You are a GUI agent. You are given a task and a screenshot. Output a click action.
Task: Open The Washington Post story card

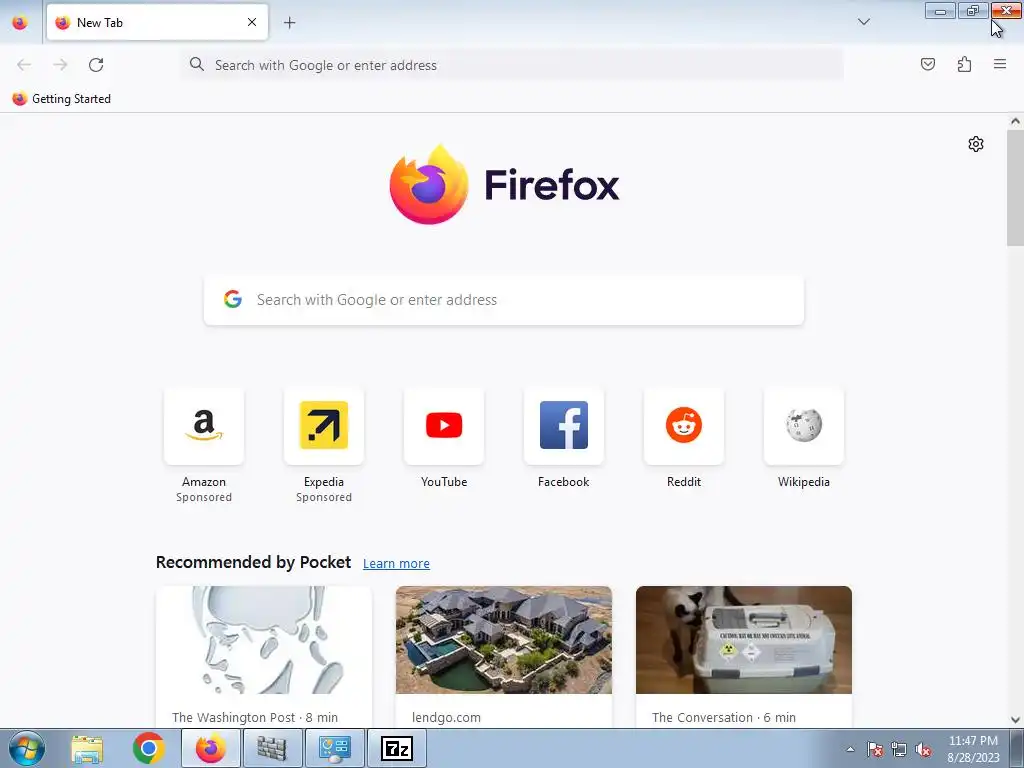pyautogui.click(x=264, y=656)
